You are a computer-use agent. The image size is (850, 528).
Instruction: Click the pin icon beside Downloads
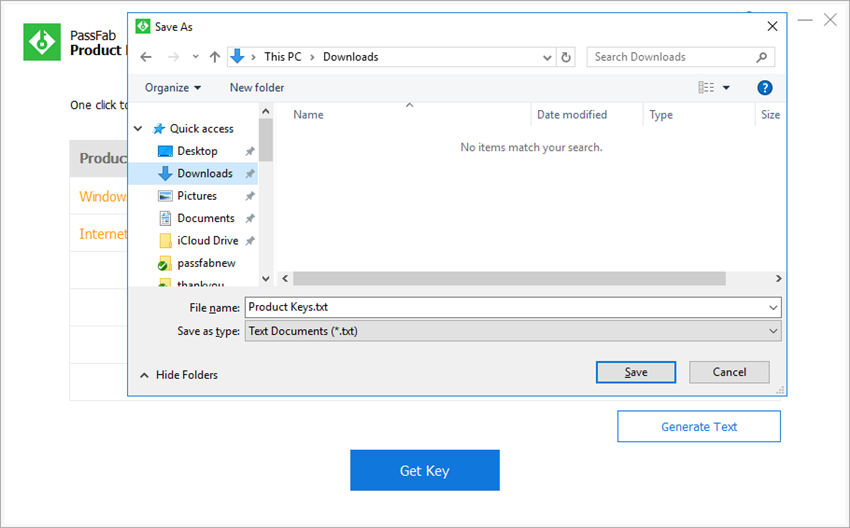click(x=250, y=173)
